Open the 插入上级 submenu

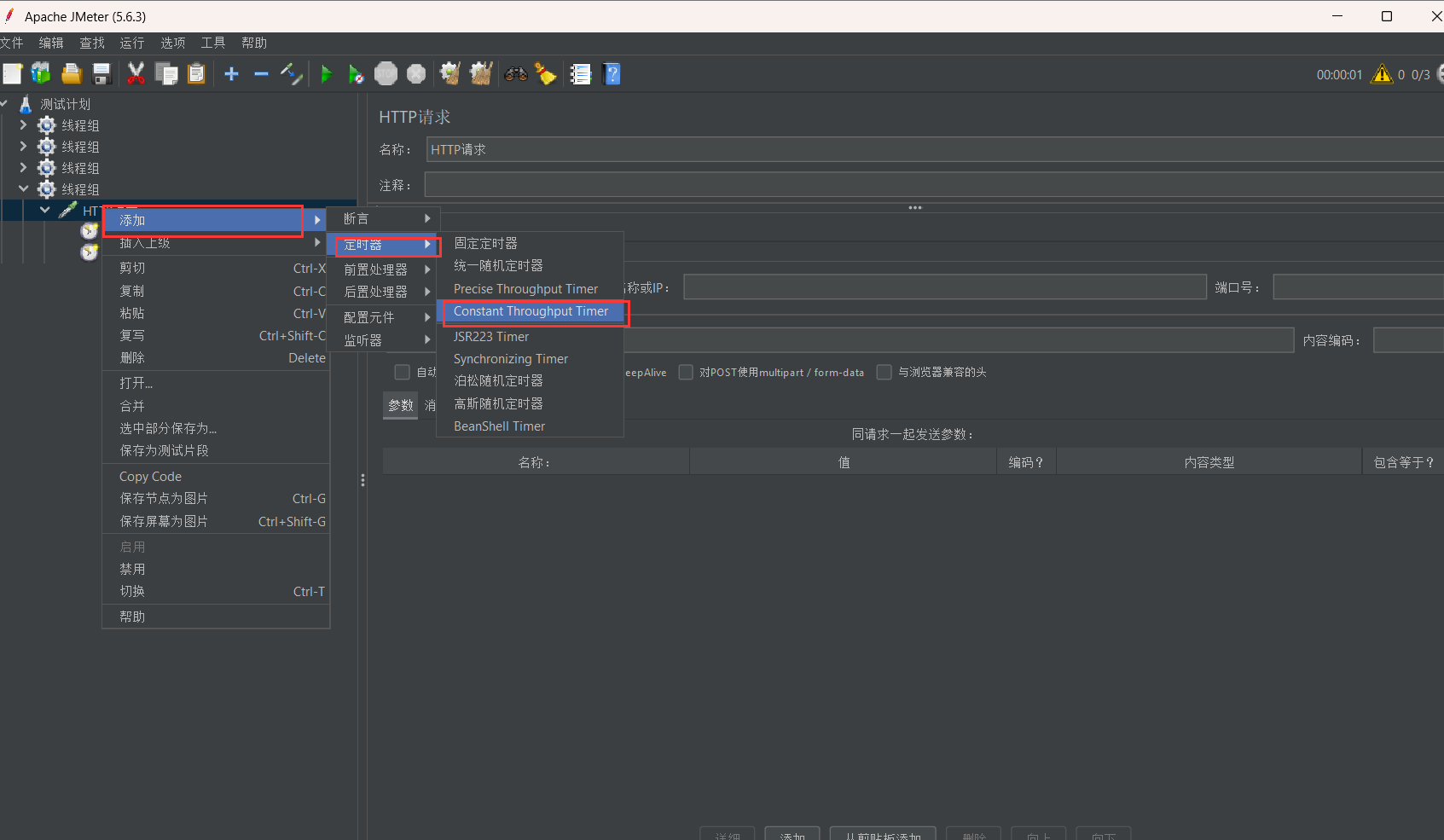click(x=215, y=243)
